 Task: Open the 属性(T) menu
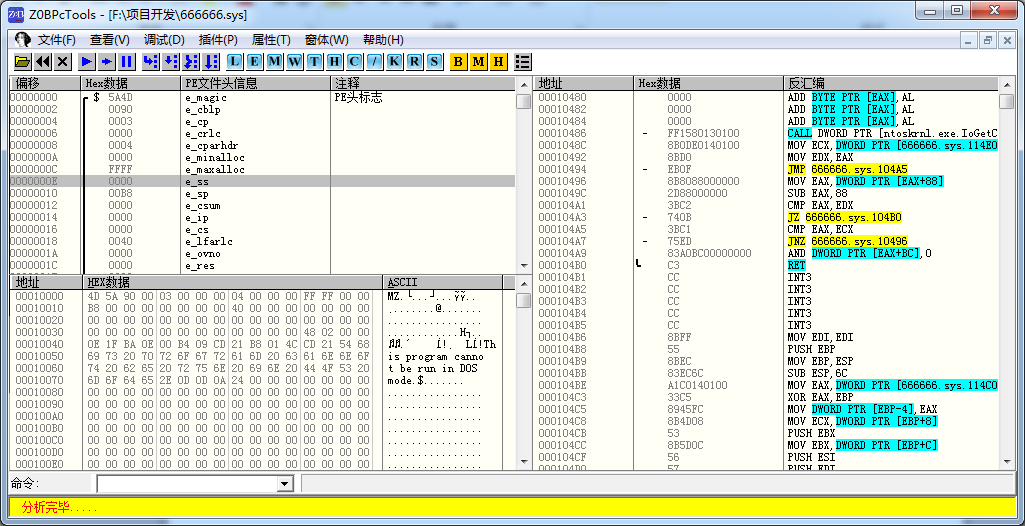271,40
